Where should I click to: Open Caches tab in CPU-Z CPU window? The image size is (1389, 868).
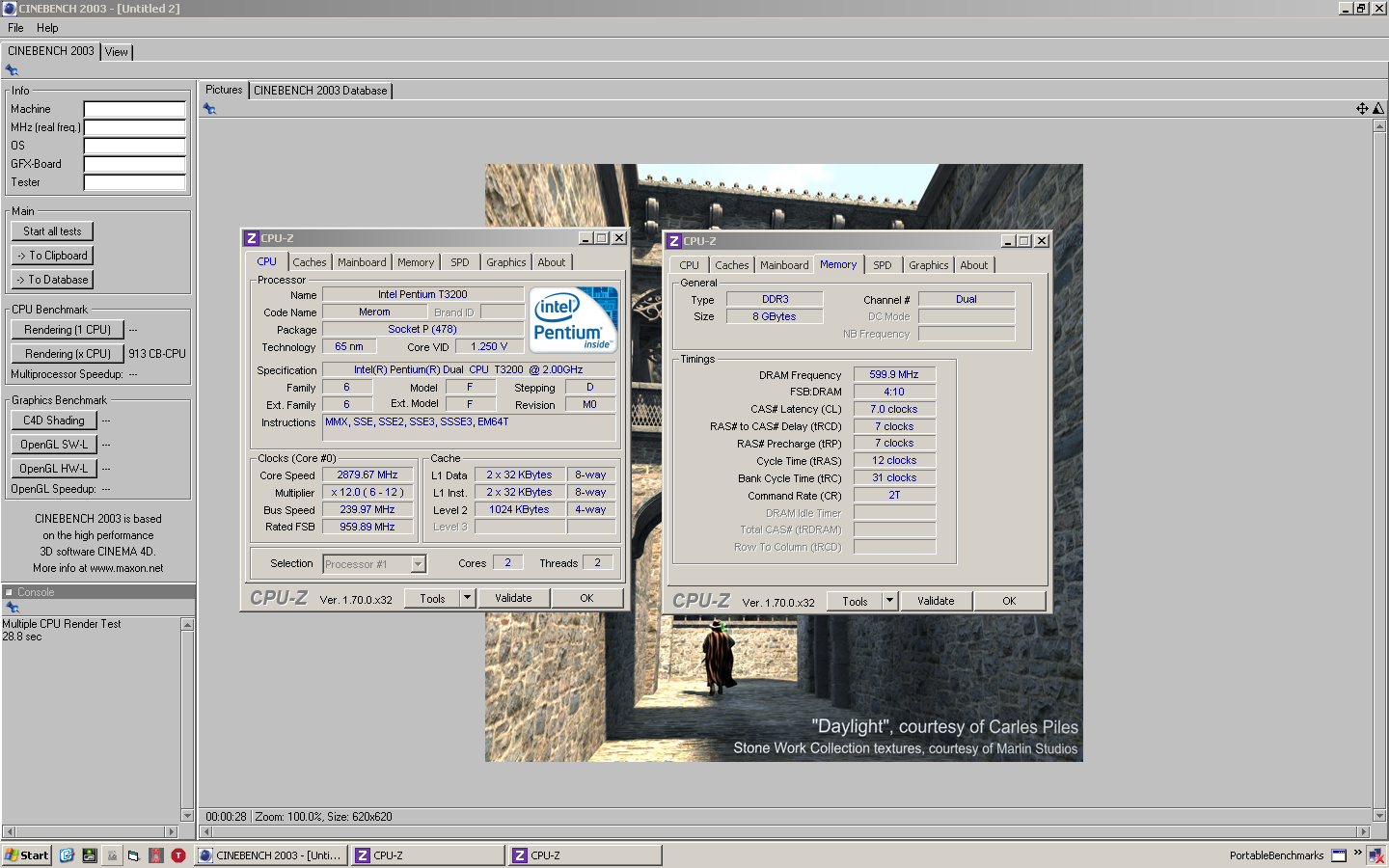coord(310,262)
